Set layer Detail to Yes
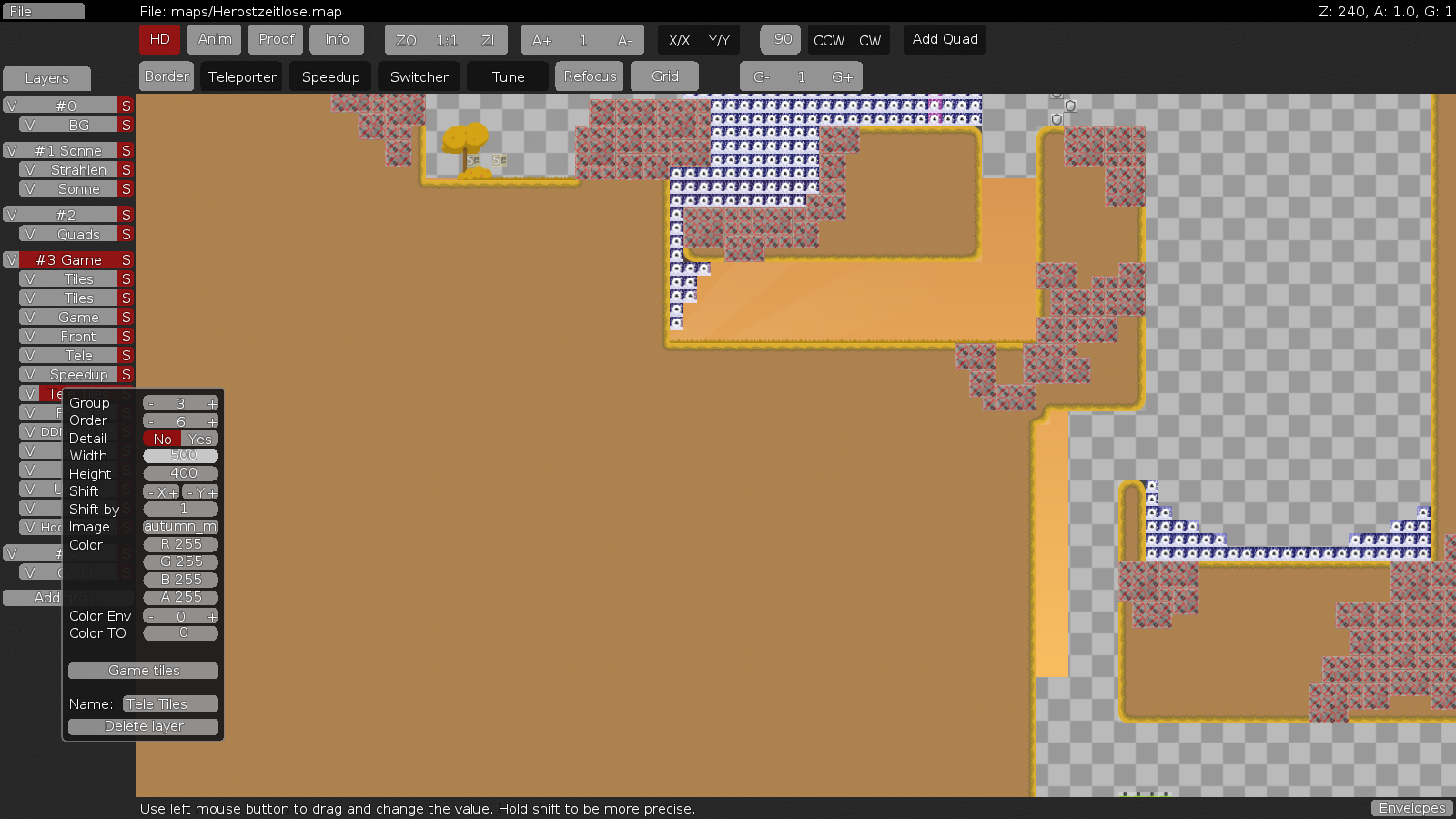1456x819 pixels. pos(200,439)
